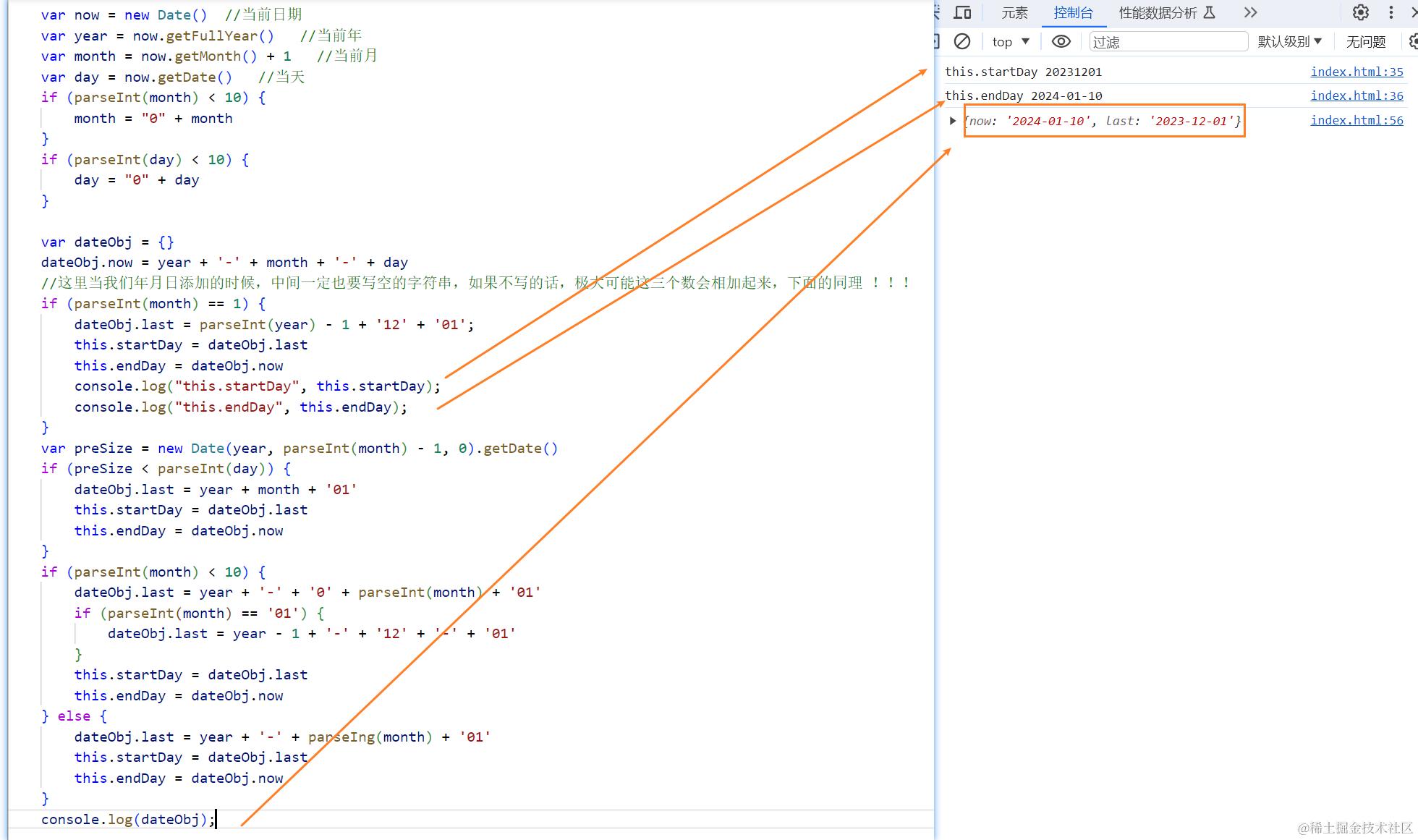The width and height of the screenshot is (1418, 840).
Task: Focus the 过滤 console filter field
Action: click(1168, 42)
